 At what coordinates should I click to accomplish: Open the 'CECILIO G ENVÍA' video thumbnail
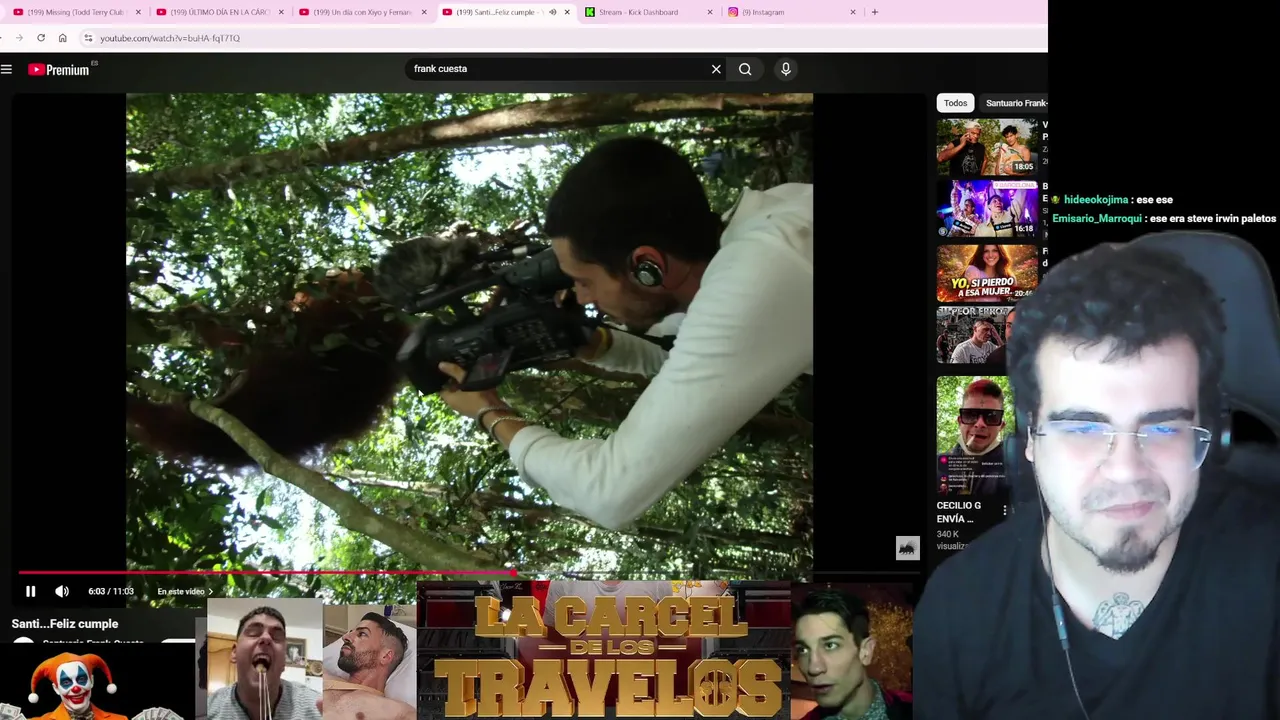point(975,435)
